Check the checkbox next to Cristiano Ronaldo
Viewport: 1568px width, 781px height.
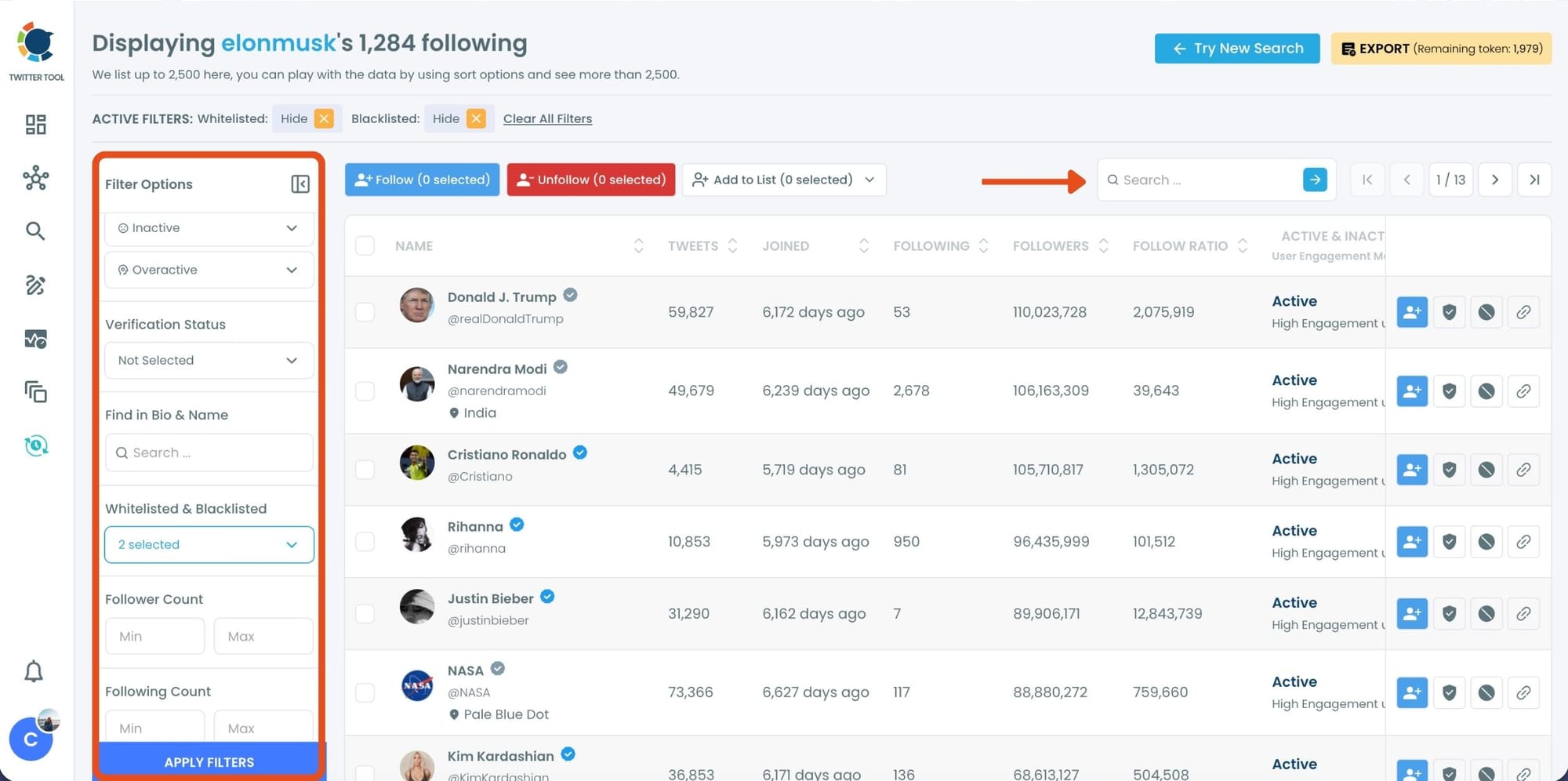[x=365, y=469]
